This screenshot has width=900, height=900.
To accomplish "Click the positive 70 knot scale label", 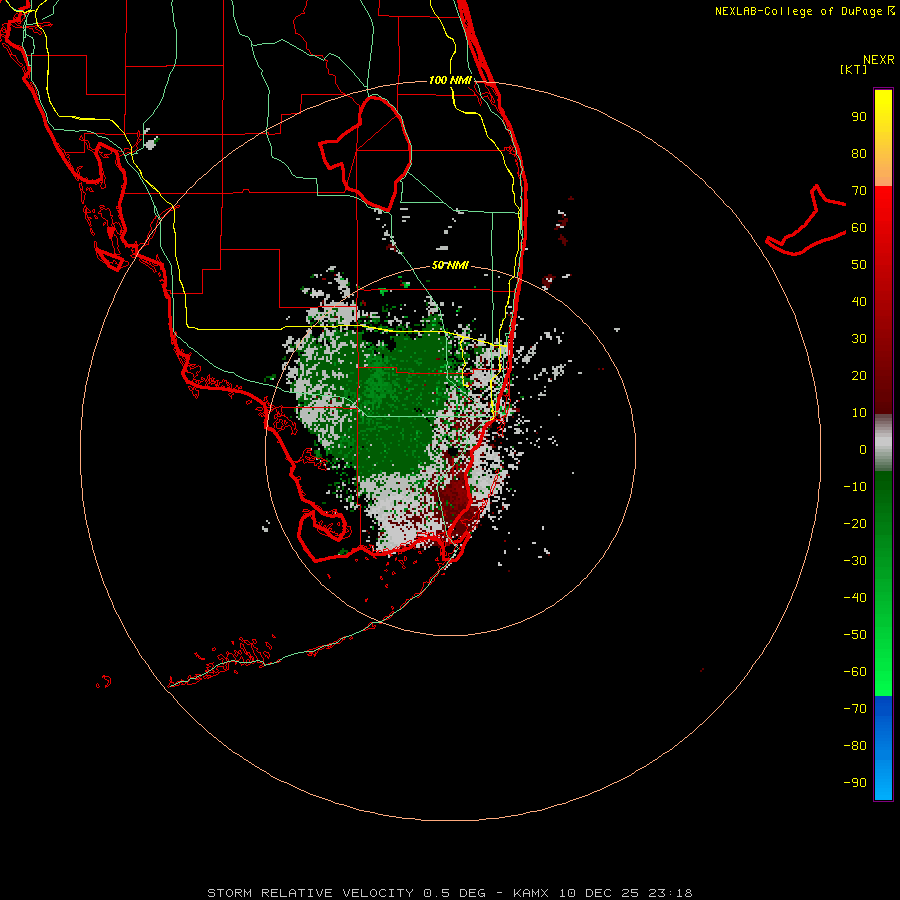I will click(x=859, y=191).
